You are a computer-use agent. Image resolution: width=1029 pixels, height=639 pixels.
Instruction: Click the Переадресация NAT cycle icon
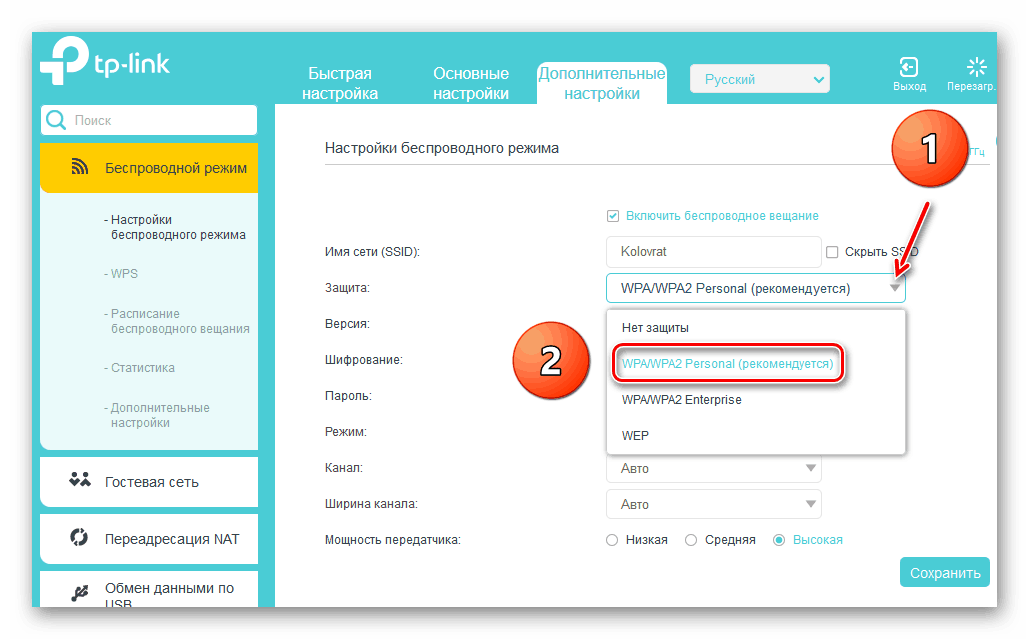(80, 538)
